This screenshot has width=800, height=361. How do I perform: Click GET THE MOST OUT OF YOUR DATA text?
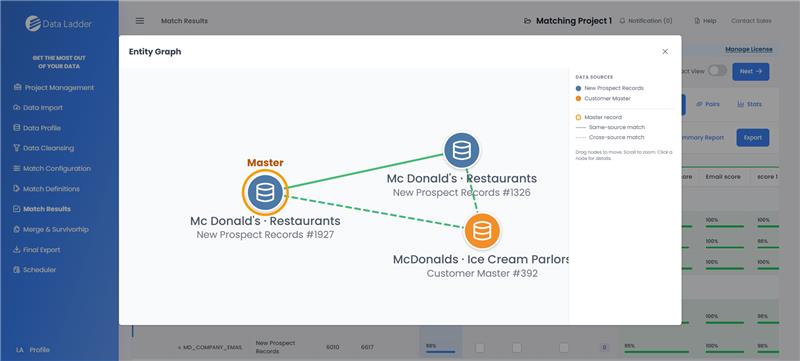59,62
